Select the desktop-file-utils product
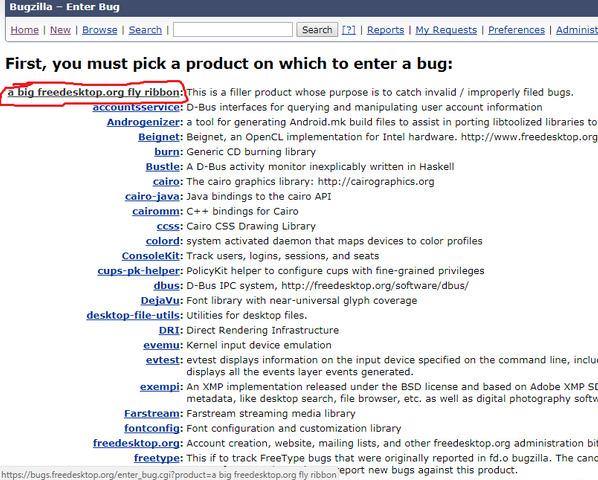Viewport: 598px width, 480px height. pyautogui.click(x=133, y=315)
